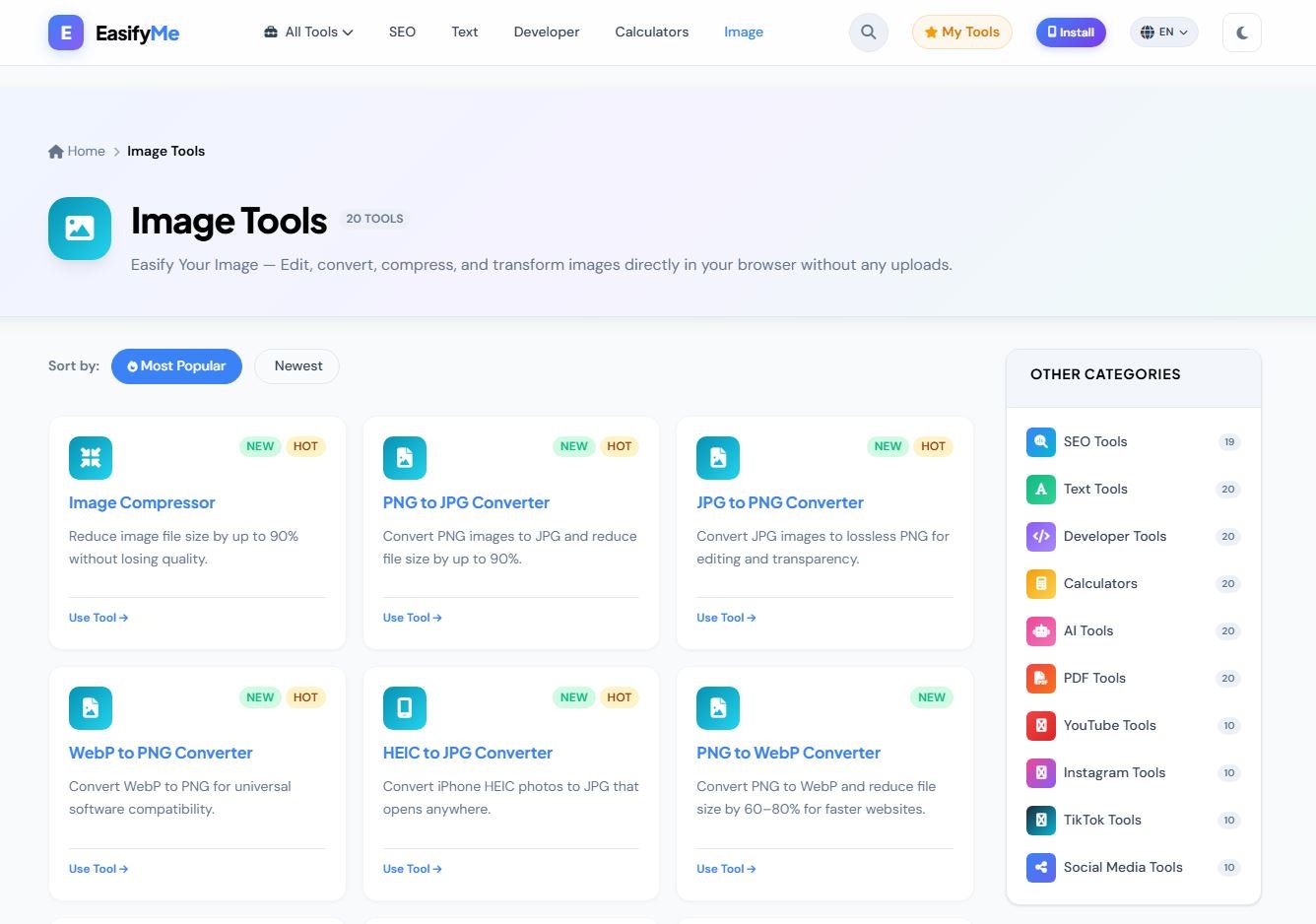Click the AI Tools robot icon
The image size is (1316, 924).
tap(1041, 631)
